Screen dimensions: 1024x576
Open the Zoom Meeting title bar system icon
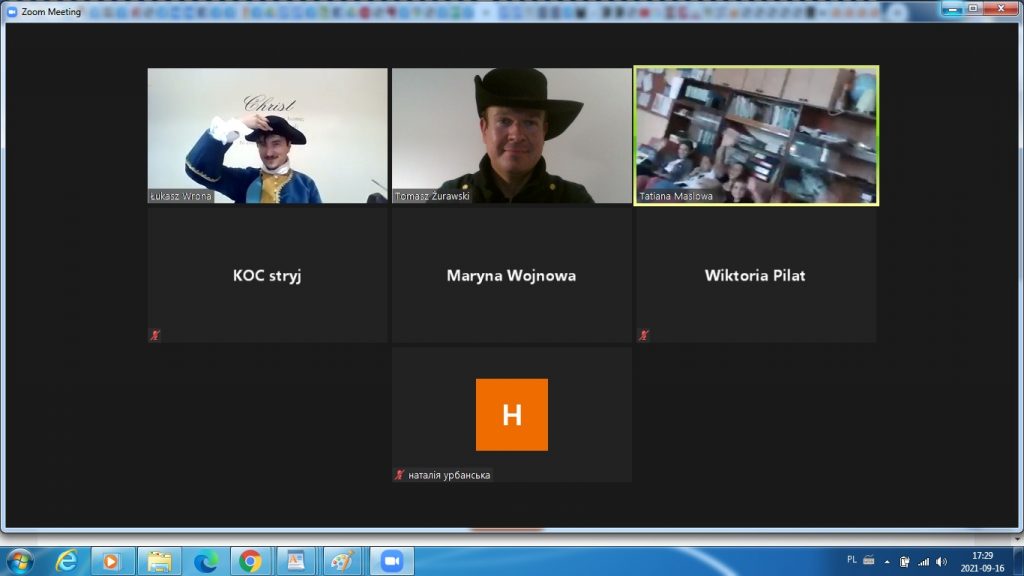[12, 10]
